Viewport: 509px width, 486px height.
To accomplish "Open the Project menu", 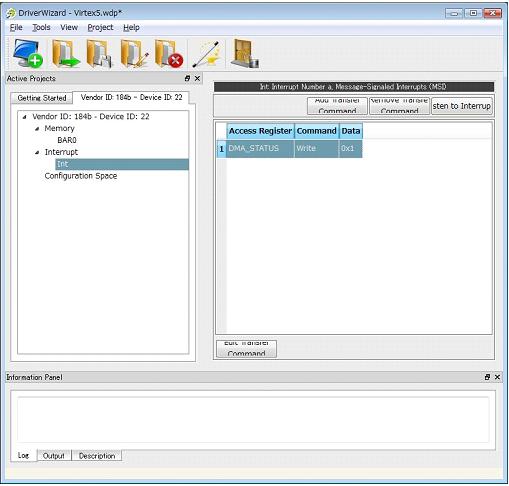I will tap(100, 27).
